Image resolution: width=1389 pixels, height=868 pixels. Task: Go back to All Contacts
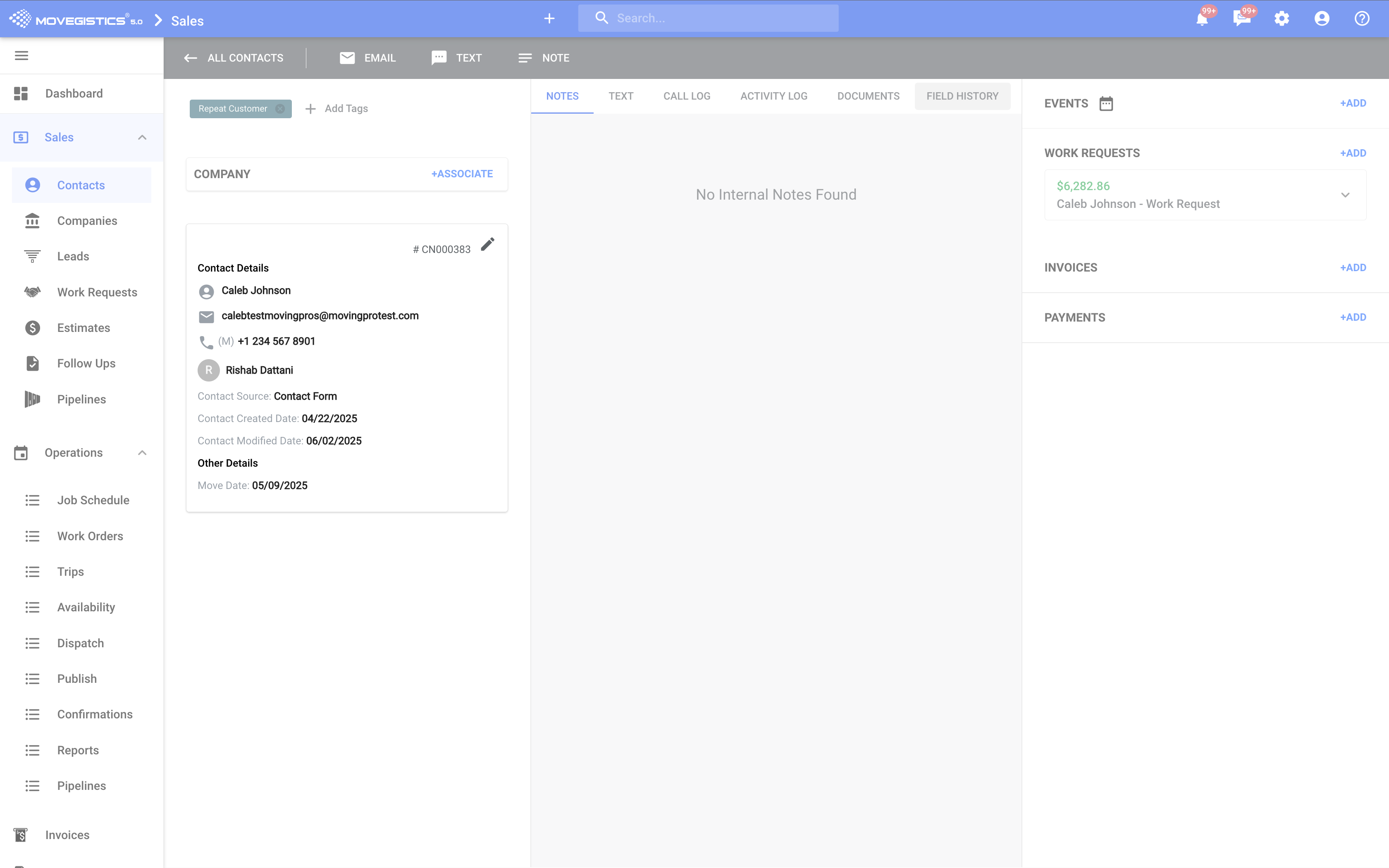point(234,58)
